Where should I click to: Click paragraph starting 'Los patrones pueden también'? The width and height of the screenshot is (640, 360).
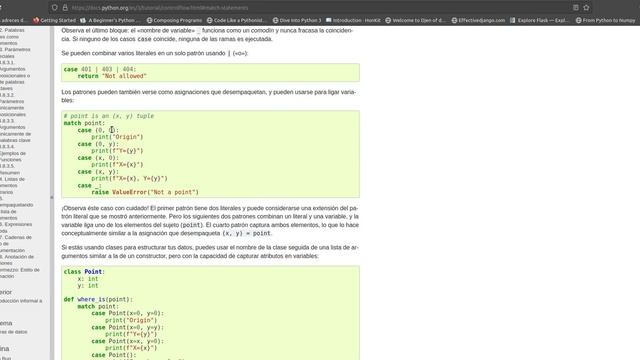click(x=209, y=96)
